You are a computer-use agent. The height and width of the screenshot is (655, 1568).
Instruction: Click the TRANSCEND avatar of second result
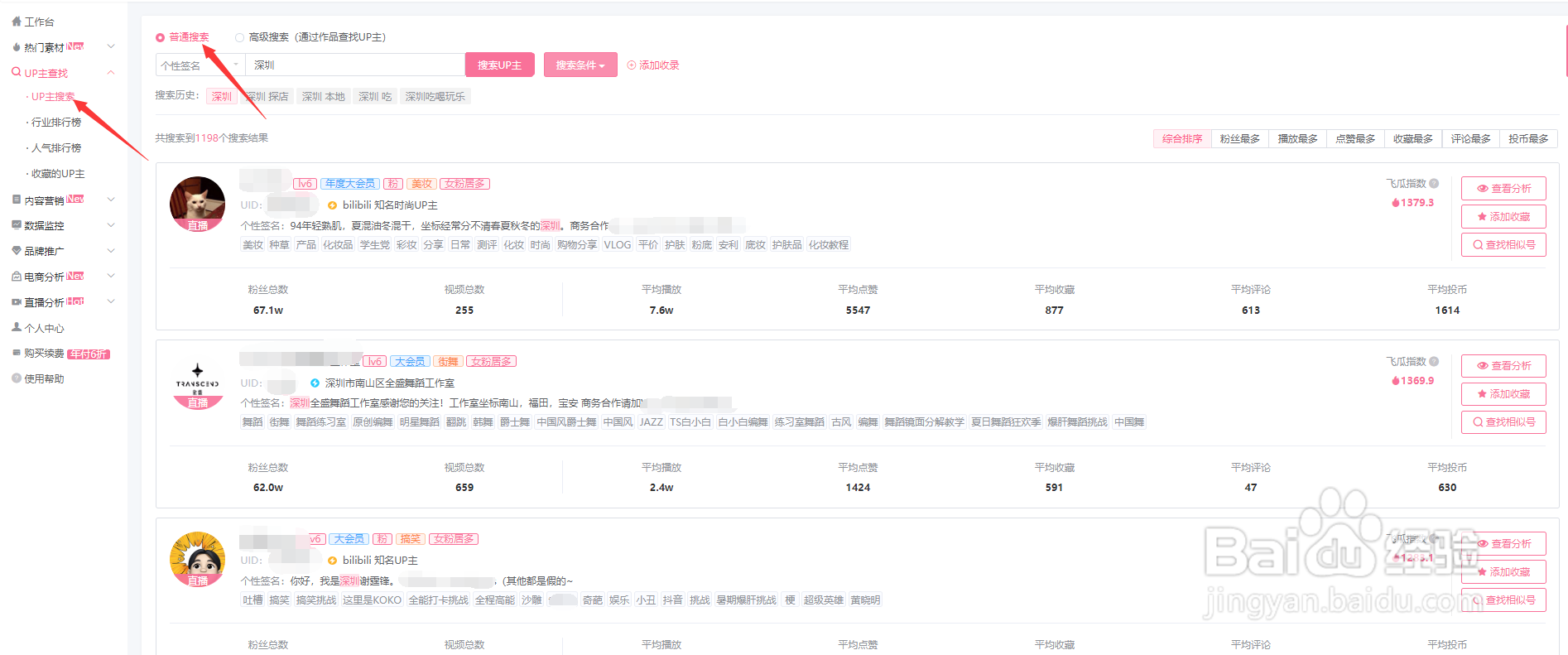pos(198,382)
